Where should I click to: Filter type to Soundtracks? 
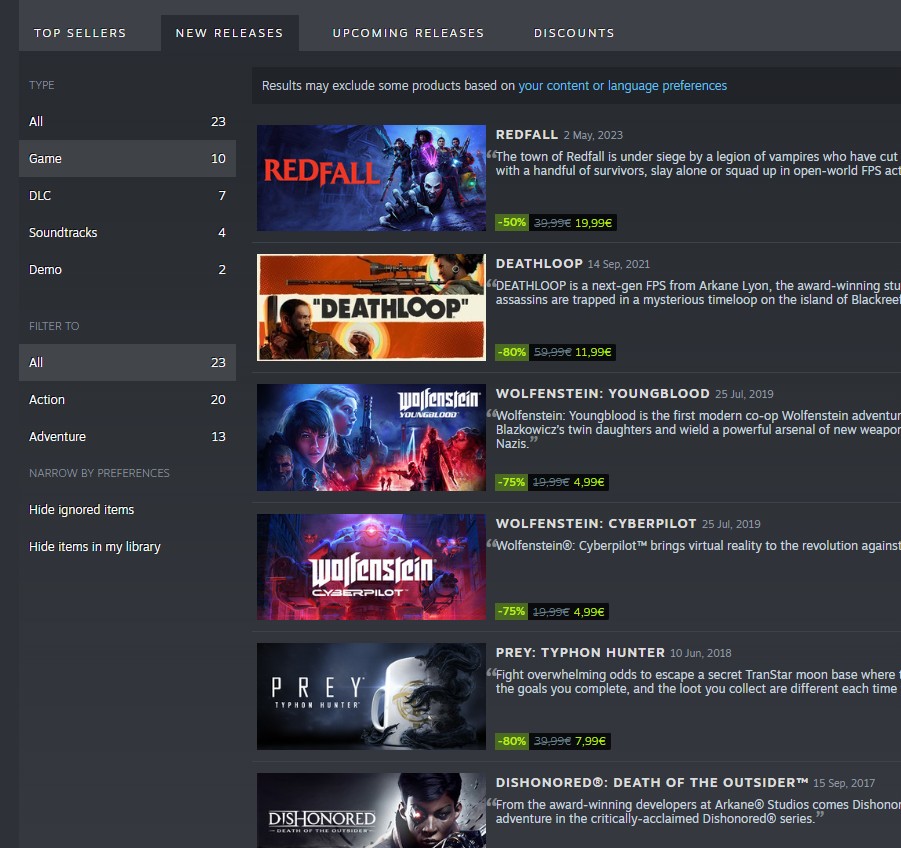(128, 233)
